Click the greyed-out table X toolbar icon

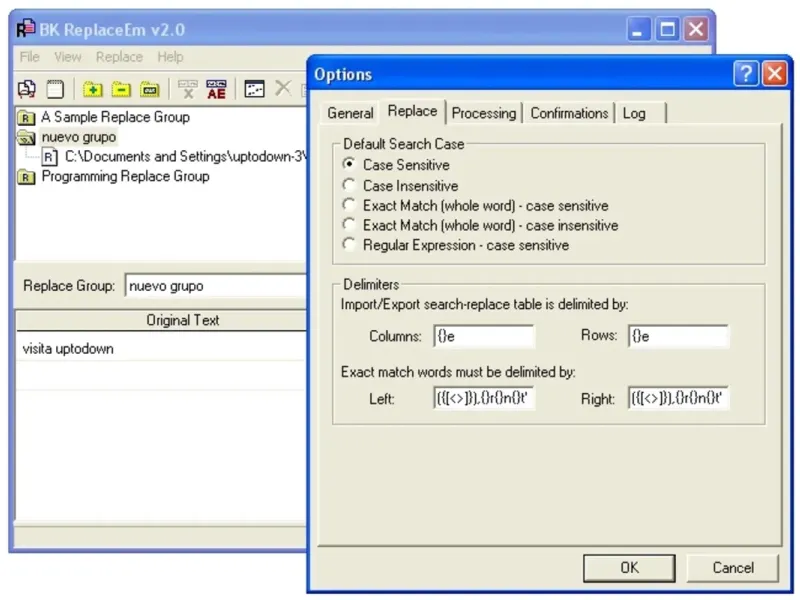pyautogui.click(x=188, y=89)
